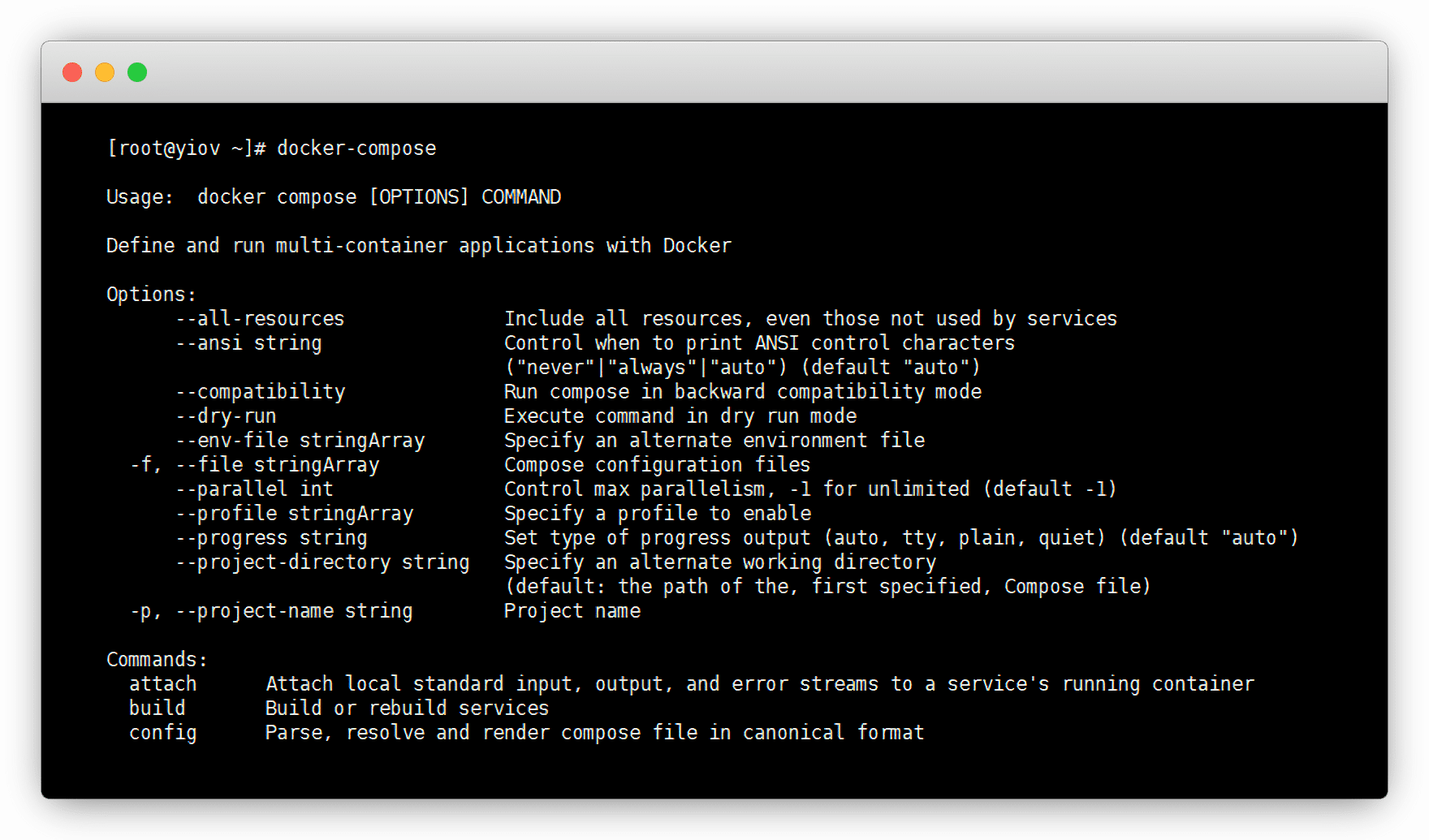Click the typed docker-compose command

click(x=356, y=149)
